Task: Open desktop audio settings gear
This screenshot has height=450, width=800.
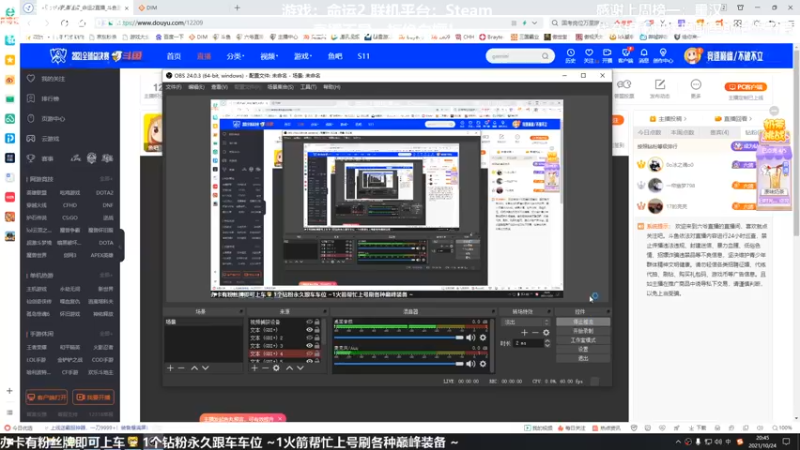Action: (x=483, y=337)
